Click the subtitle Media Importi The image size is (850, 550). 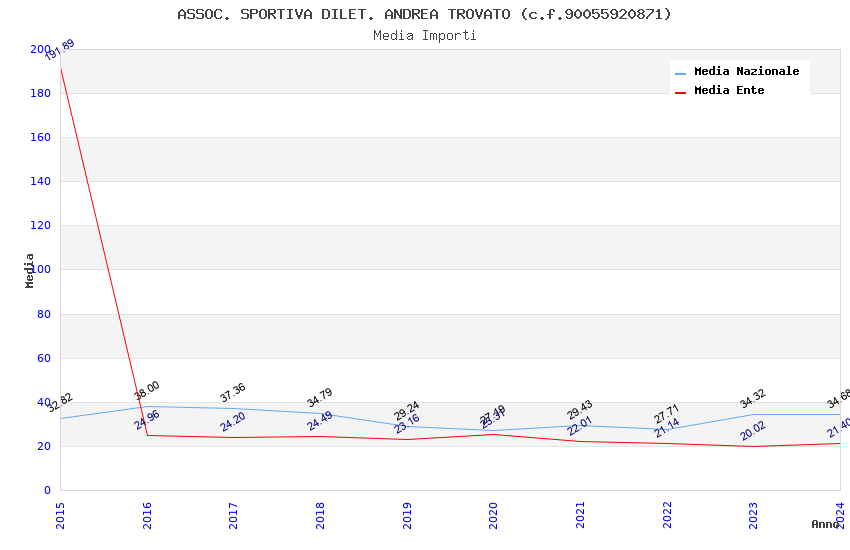point(424,36)
